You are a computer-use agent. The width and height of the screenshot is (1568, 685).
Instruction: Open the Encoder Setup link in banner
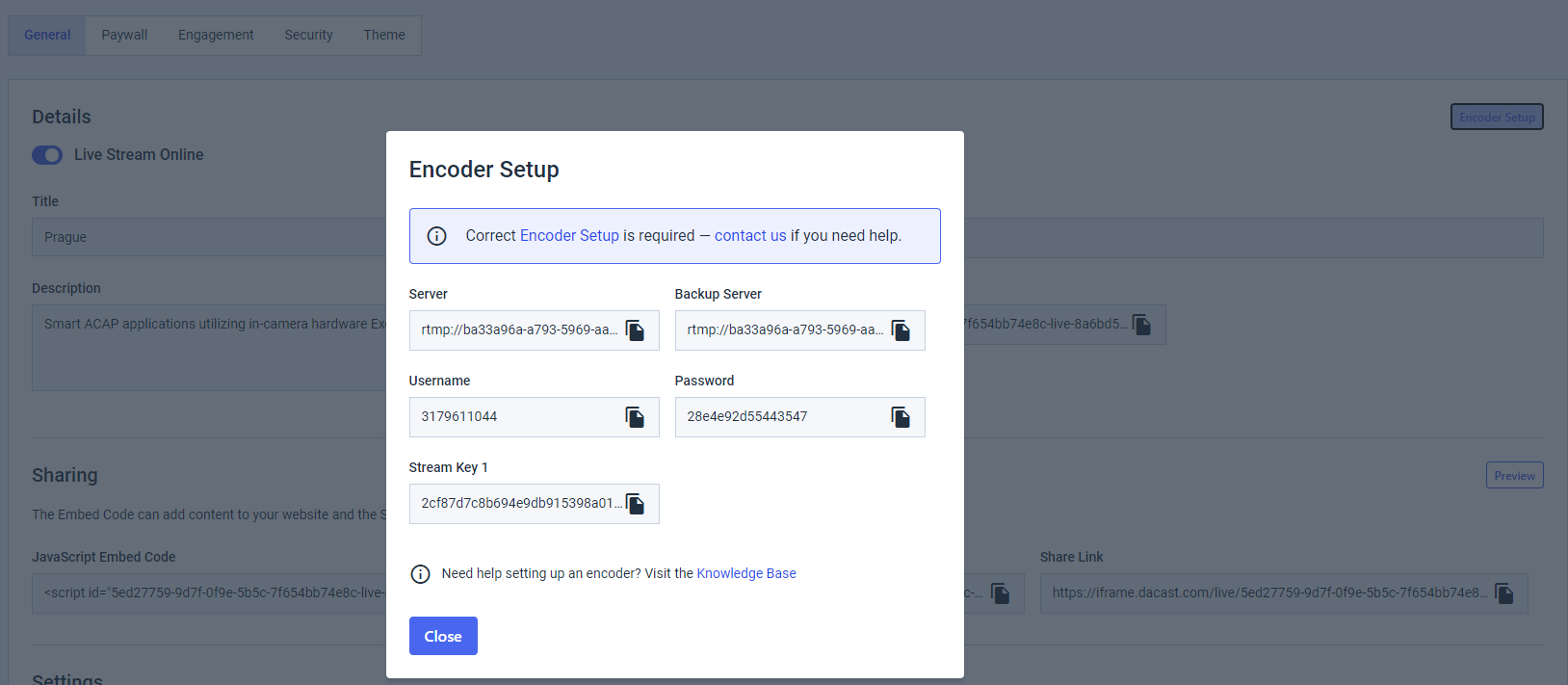pos(569,235)
